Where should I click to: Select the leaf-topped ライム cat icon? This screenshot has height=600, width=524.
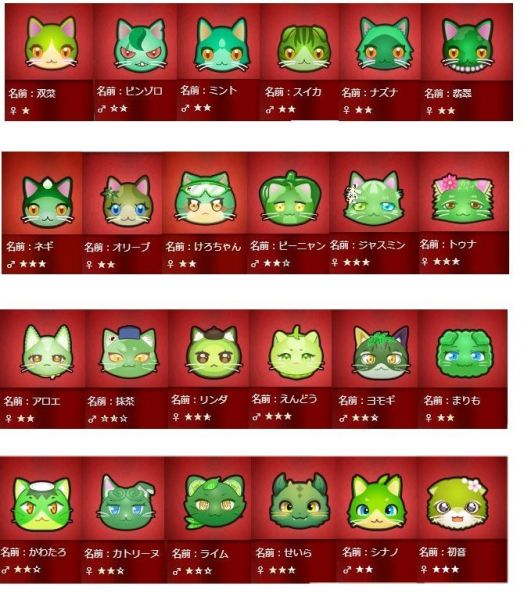[x=215, y=502]
